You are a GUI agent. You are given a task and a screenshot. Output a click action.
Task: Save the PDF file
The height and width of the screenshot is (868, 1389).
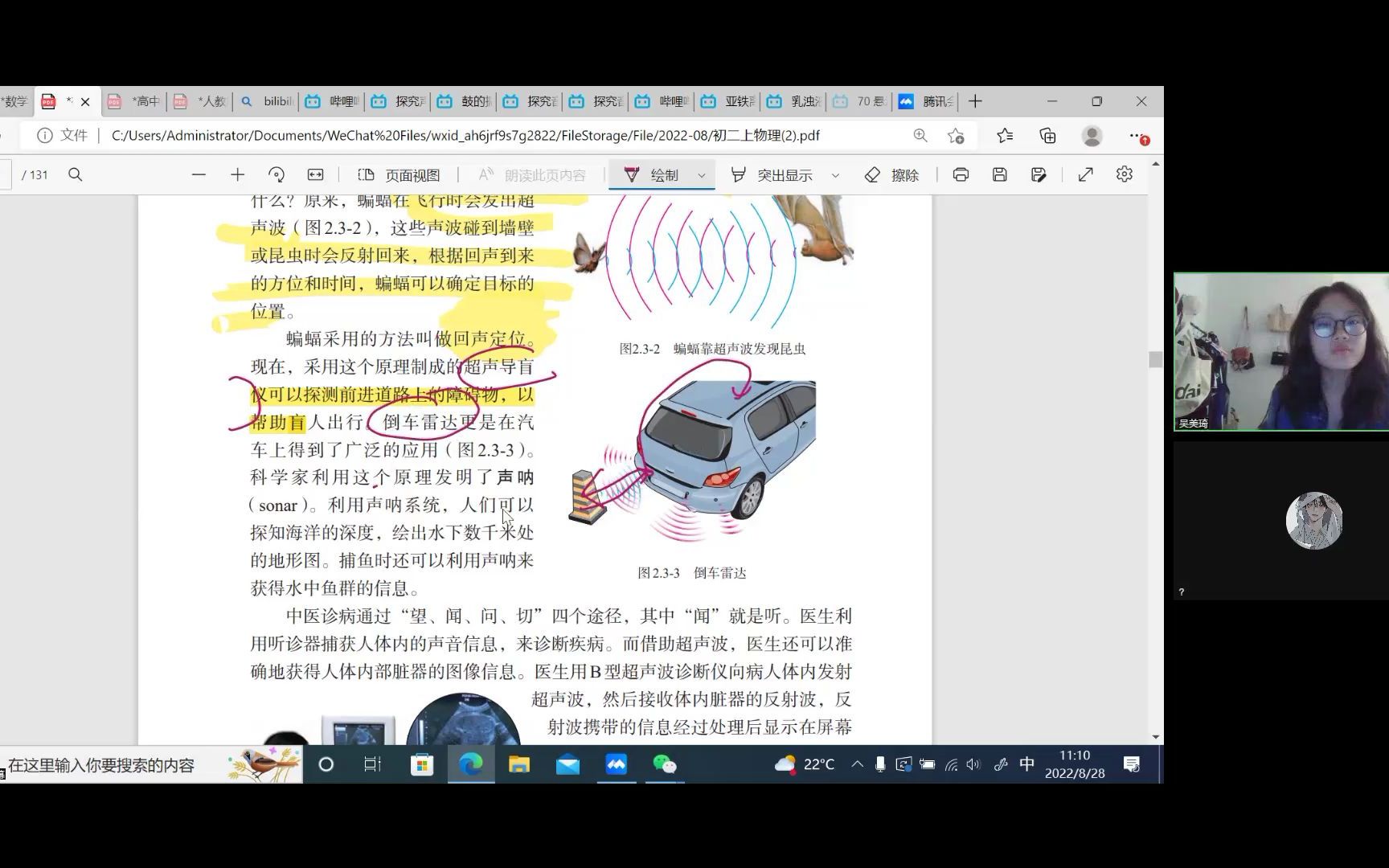pos(999,174)
